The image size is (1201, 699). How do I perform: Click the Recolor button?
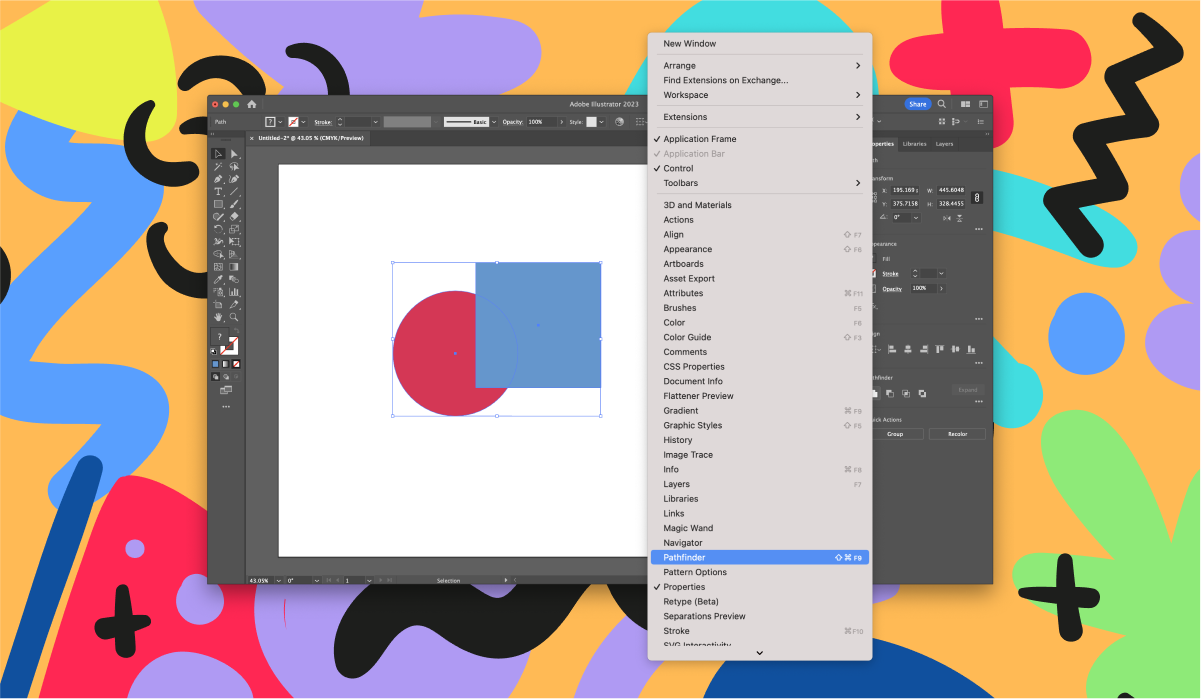click(x=956, y=433)
